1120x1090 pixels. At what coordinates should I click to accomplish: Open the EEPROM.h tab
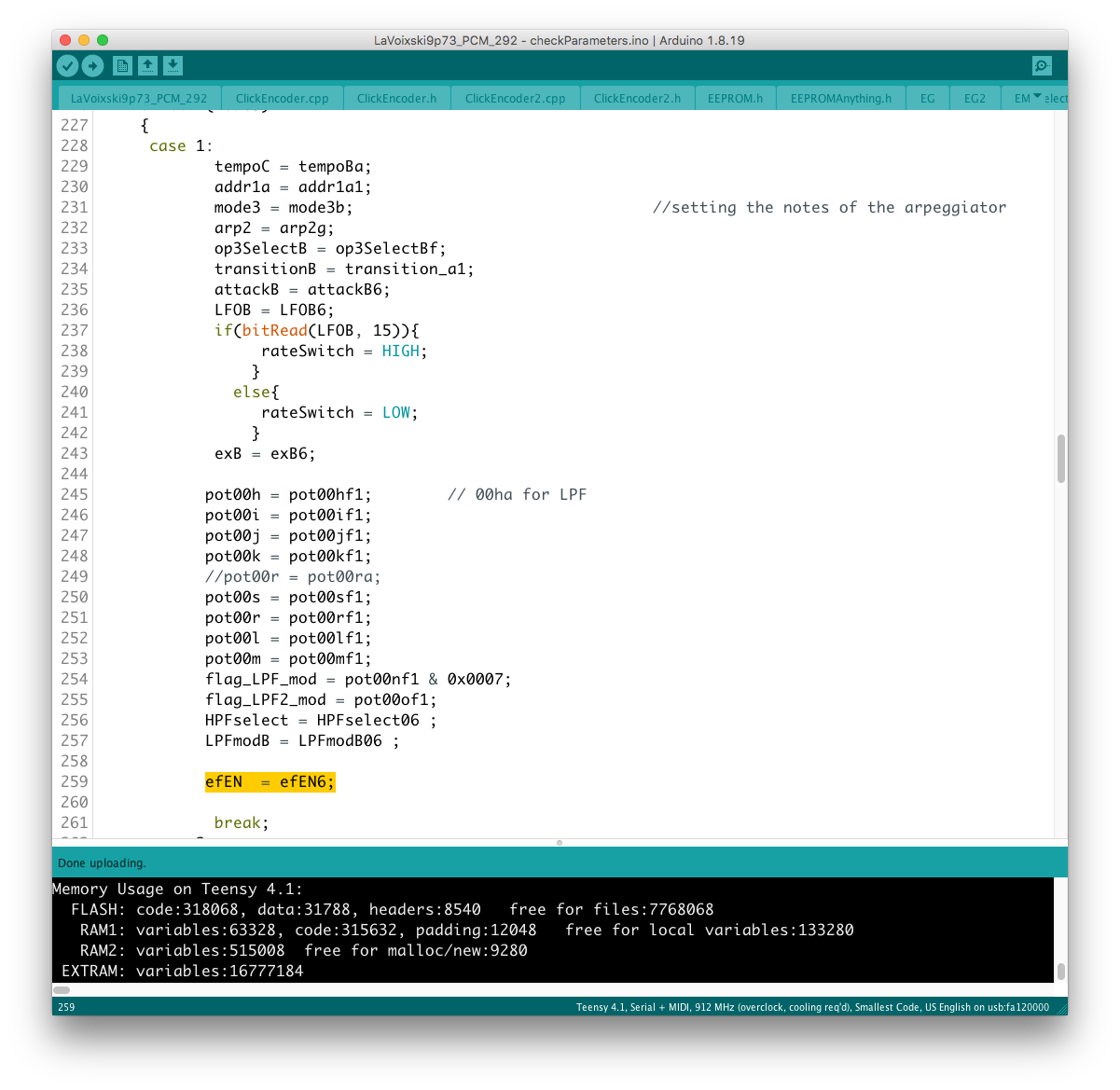[x=735, y=98]
